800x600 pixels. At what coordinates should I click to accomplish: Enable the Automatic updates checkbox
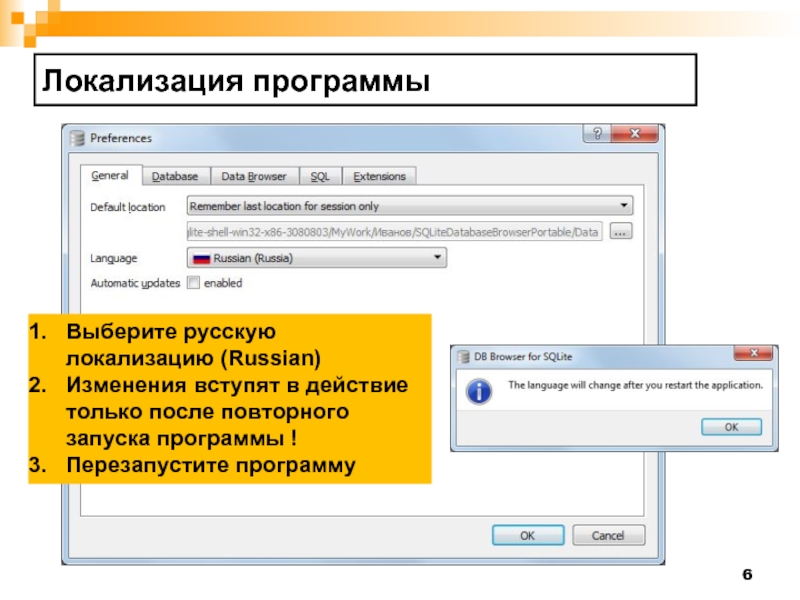(193, 283)
